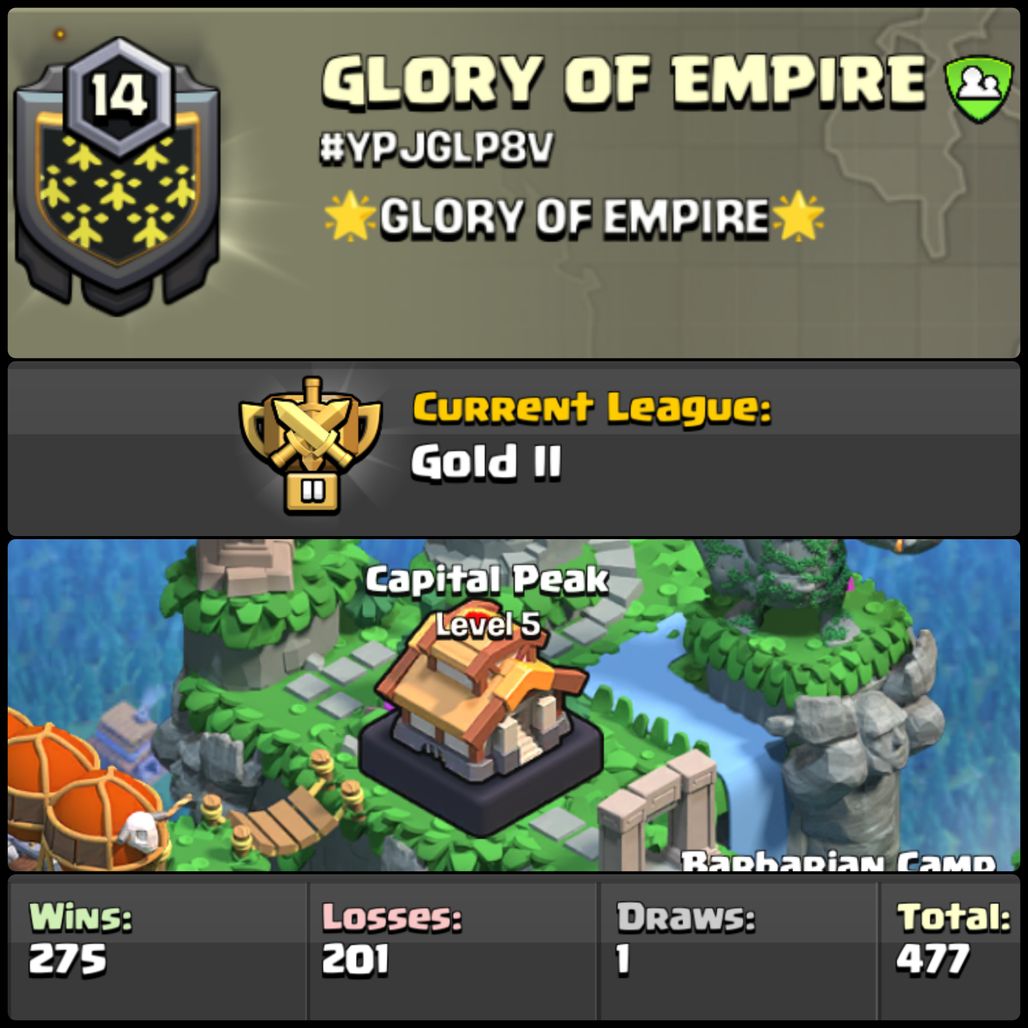The height and width of the screenshot is (1028, 1028).
Task: Select the Losses 201 stat cell
Action: pos(452,949)
